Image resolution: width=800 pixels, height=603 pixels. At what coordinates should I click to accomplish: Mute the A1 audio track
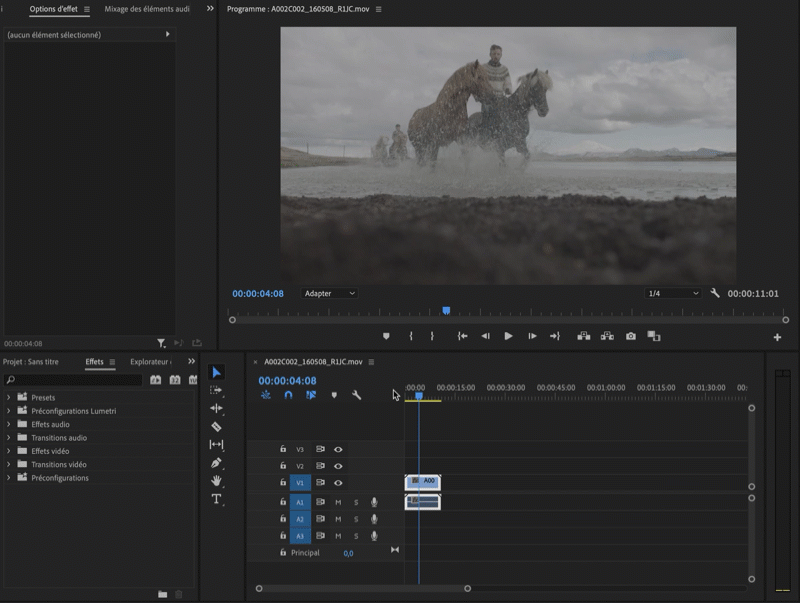[x=338, y=502]
